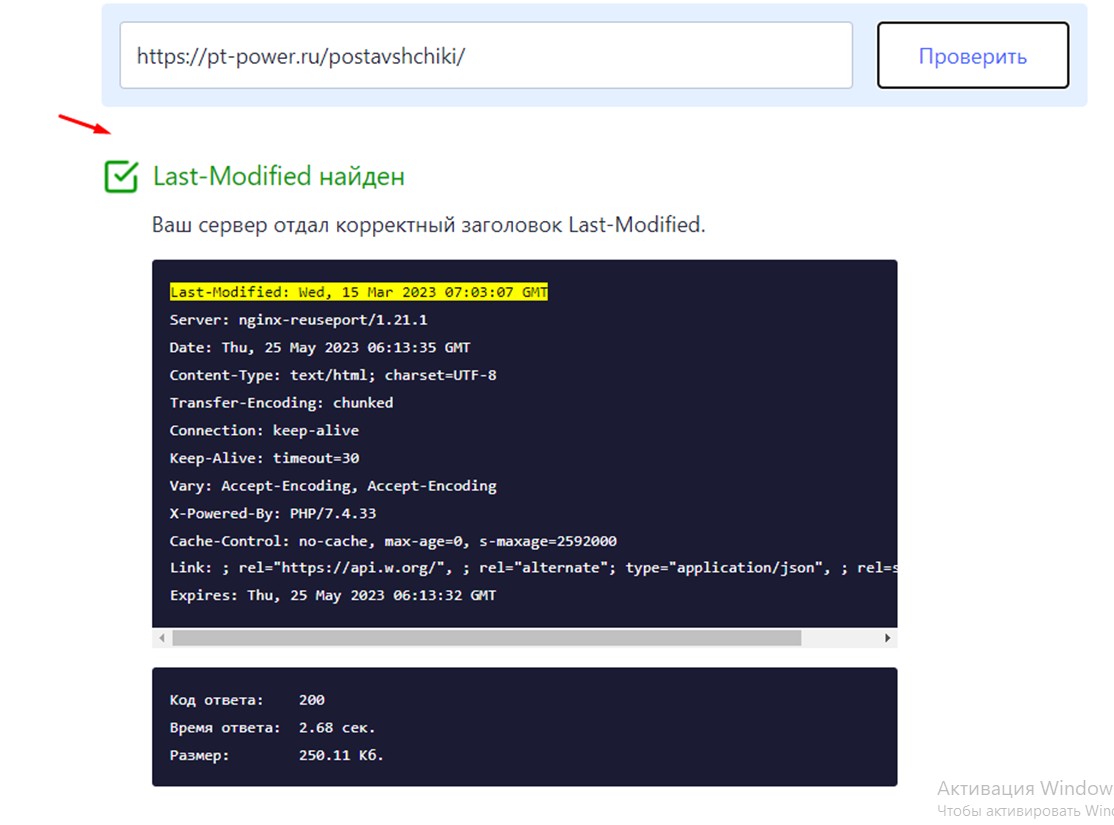Viewport: 1114px width, 825px height.
Task: Click the green checkmark icon beside Last-Modified найден
Action: click(121, 176)
